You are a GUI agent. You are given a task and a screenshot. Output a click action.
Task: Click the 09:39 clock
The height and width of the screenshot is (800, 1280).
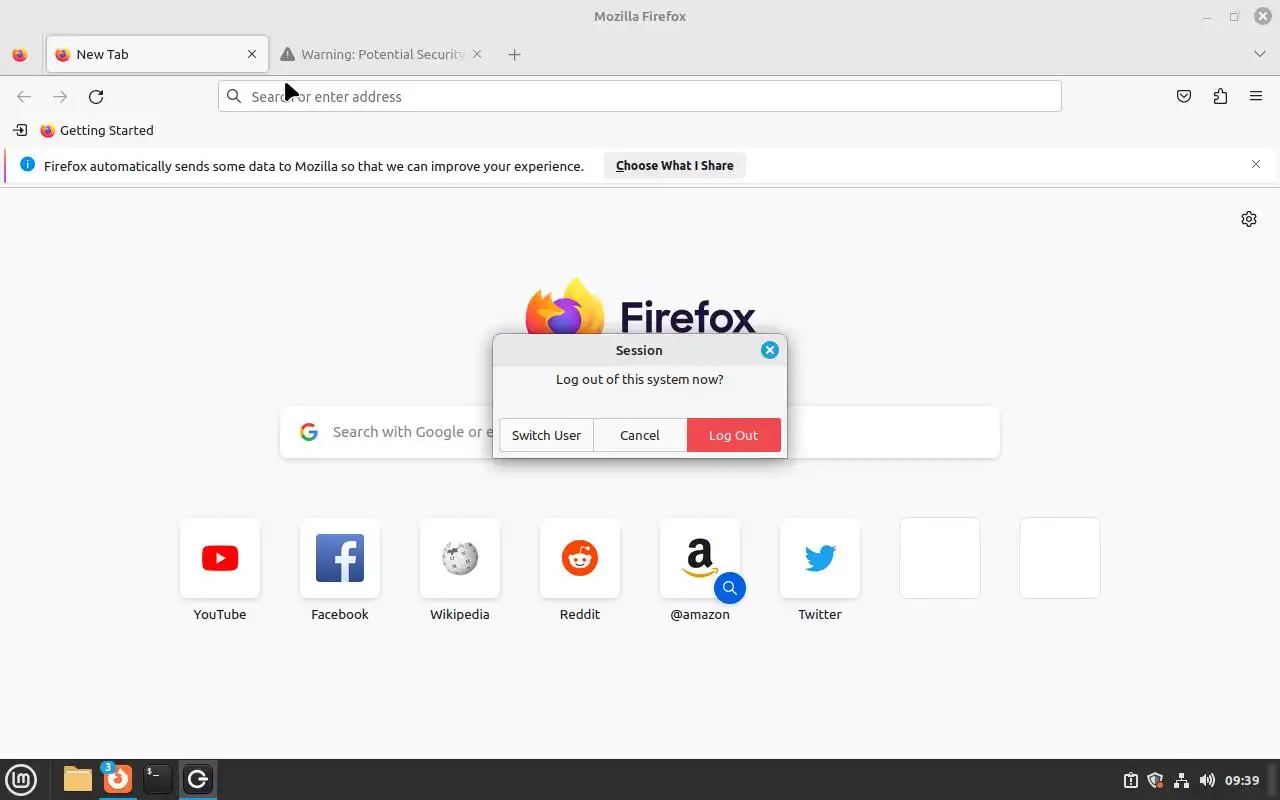pyautogui.click(x=1242, y=781)
